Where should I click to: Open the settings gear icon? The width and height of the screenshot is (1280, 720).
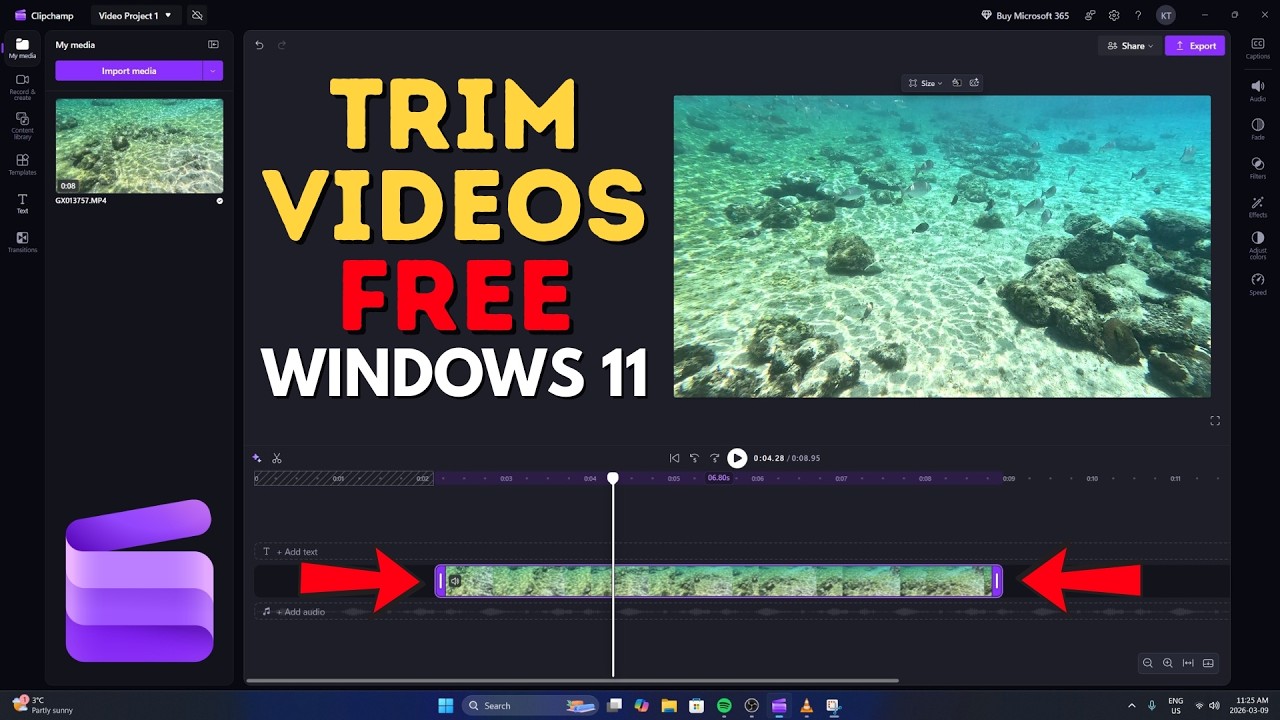[x=1114, y=16]
